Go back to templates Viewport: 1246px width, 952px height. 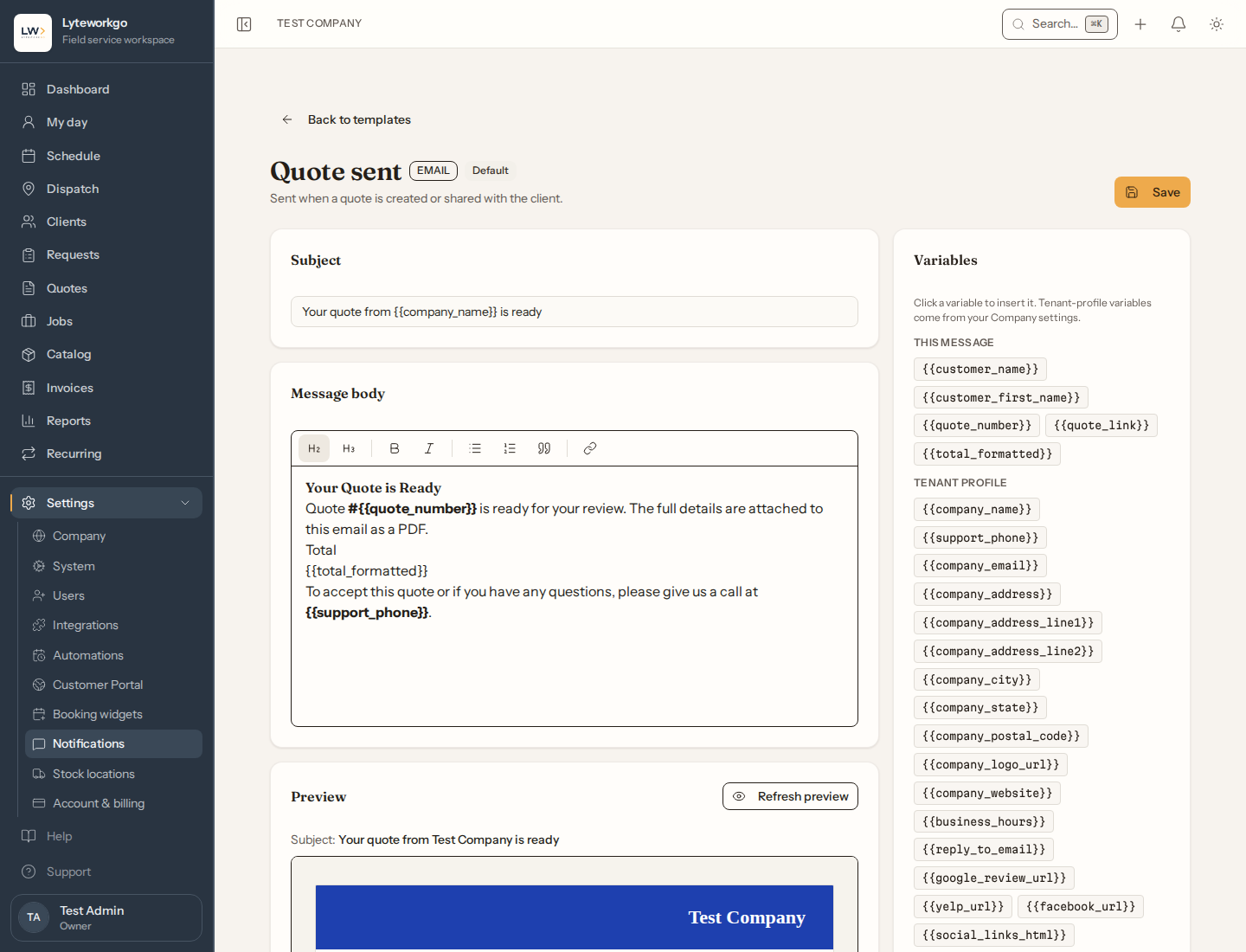tap(346, 119)
